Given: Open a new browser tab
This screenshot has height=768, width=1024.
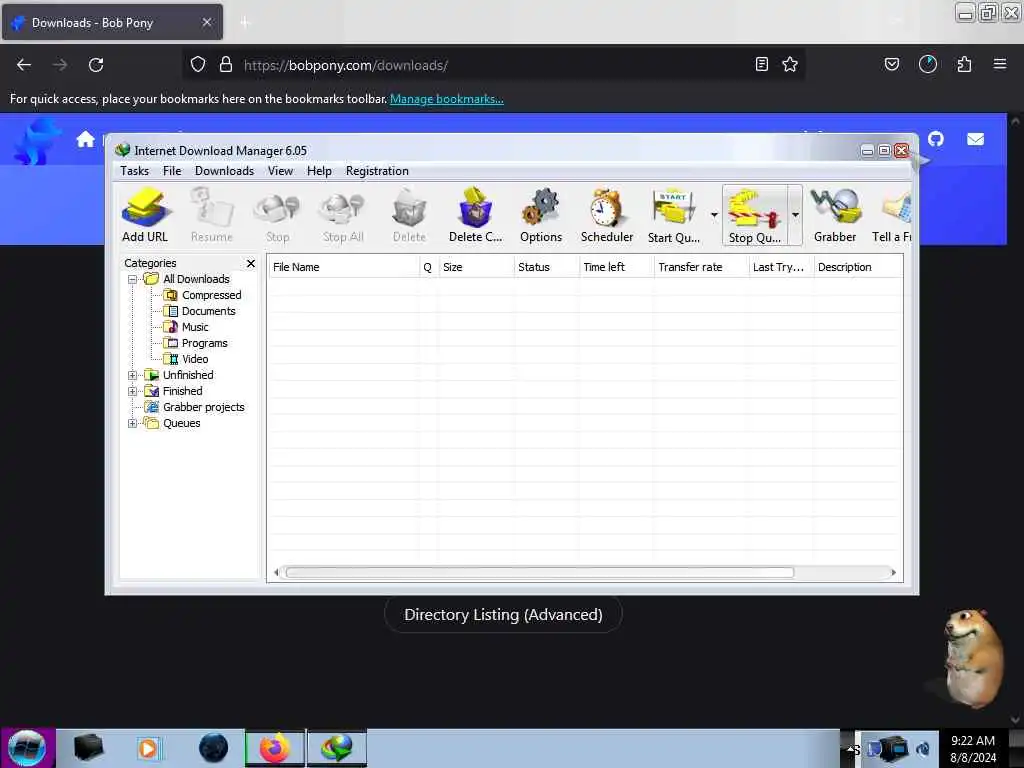Looking at the screenshot, I should pos(245,23).
